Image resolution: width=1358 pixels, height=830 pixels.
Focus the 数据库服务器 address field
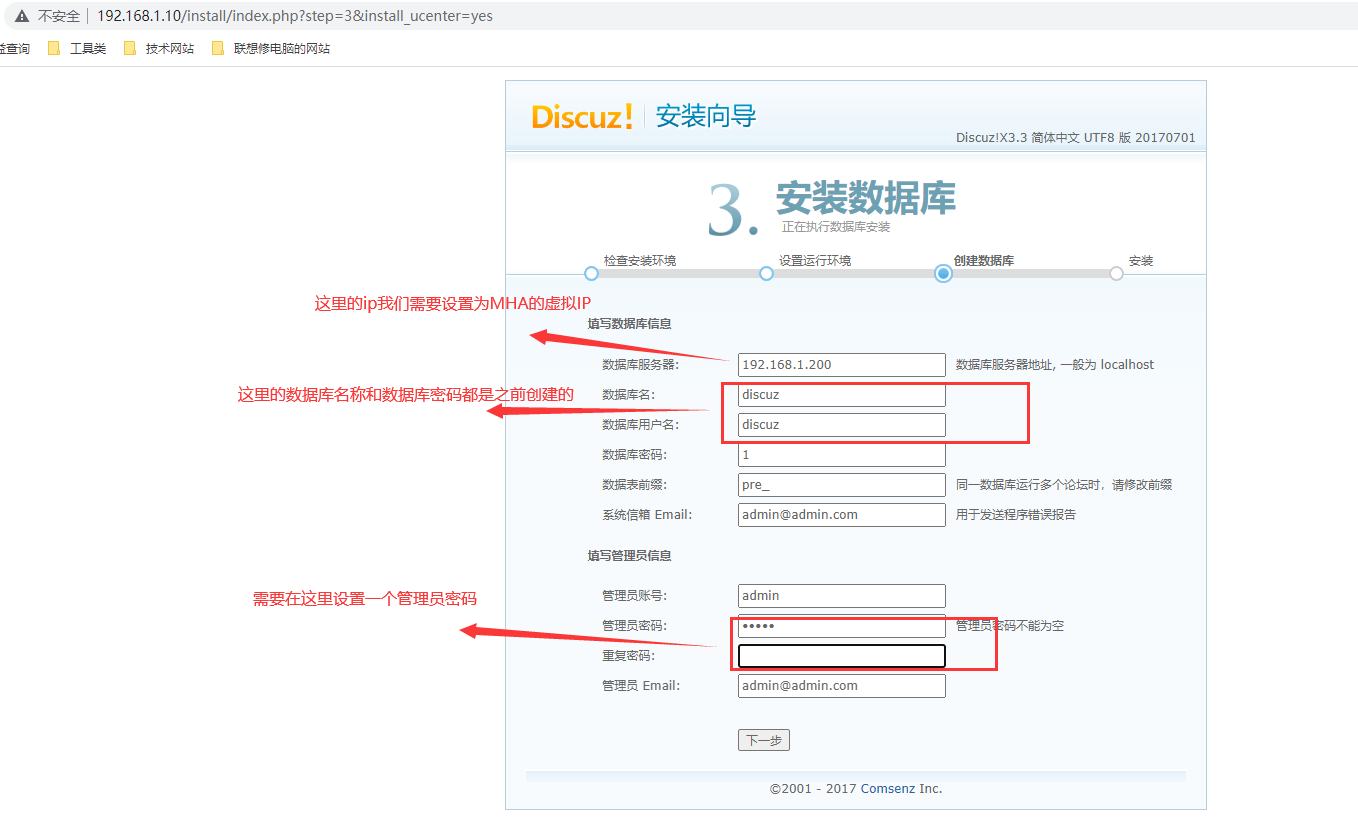coord(841,365)
